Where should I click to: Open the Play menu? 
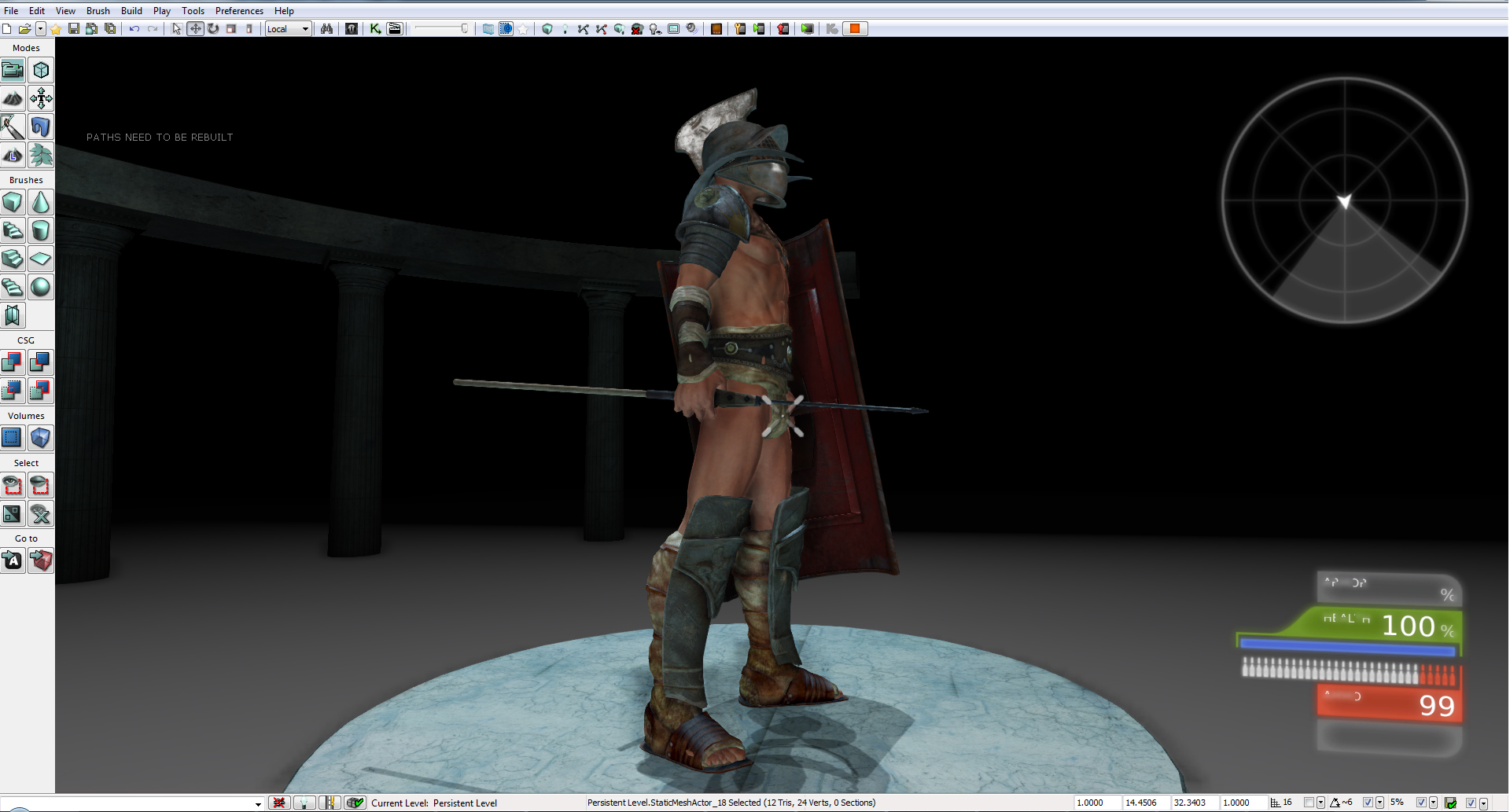[162, 11]
